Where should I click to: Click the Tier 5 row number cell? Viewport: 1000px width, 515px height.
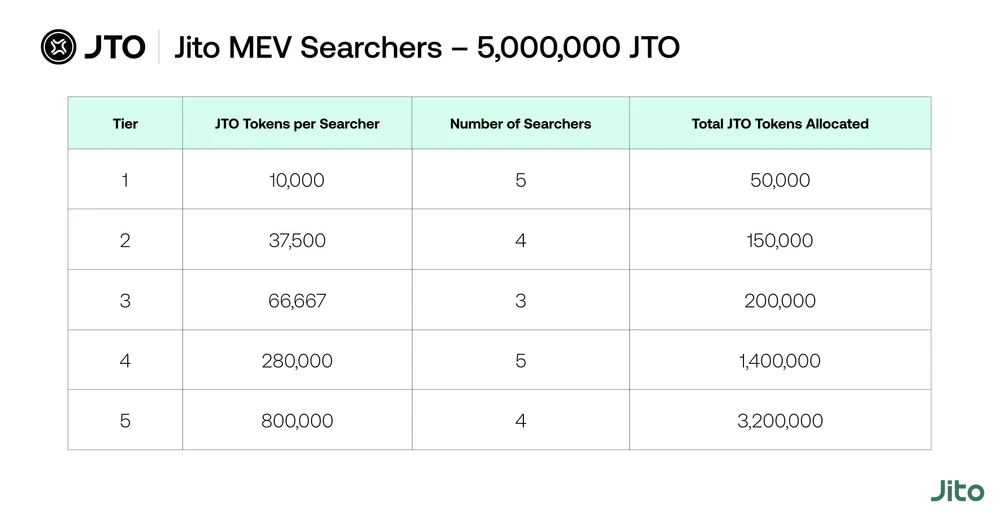pos(125,421)
